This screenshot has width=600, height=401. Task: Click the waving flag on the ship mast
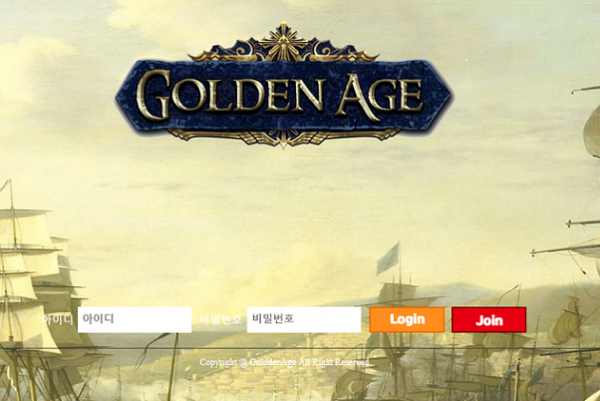click(388, 258)
